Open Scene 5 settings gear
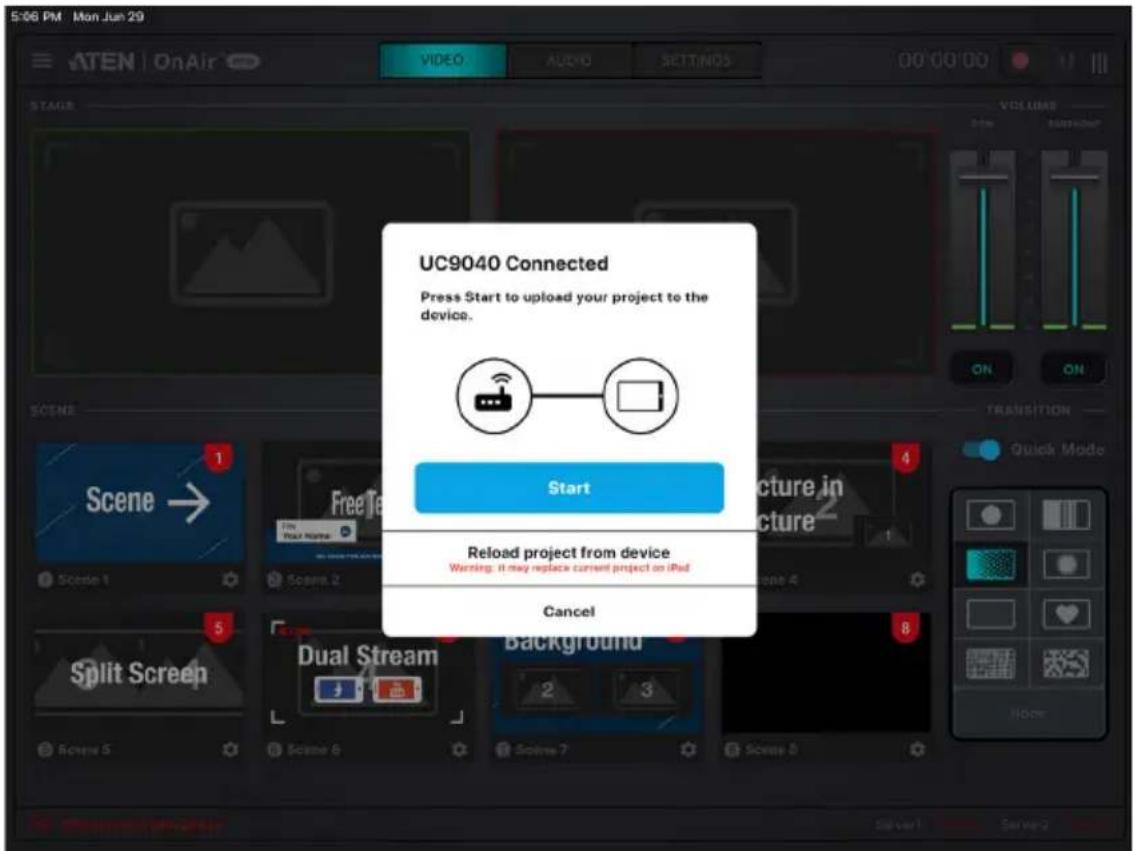Image resolution: width=1134 pixels, height=851 pixels. click(230, 750)
